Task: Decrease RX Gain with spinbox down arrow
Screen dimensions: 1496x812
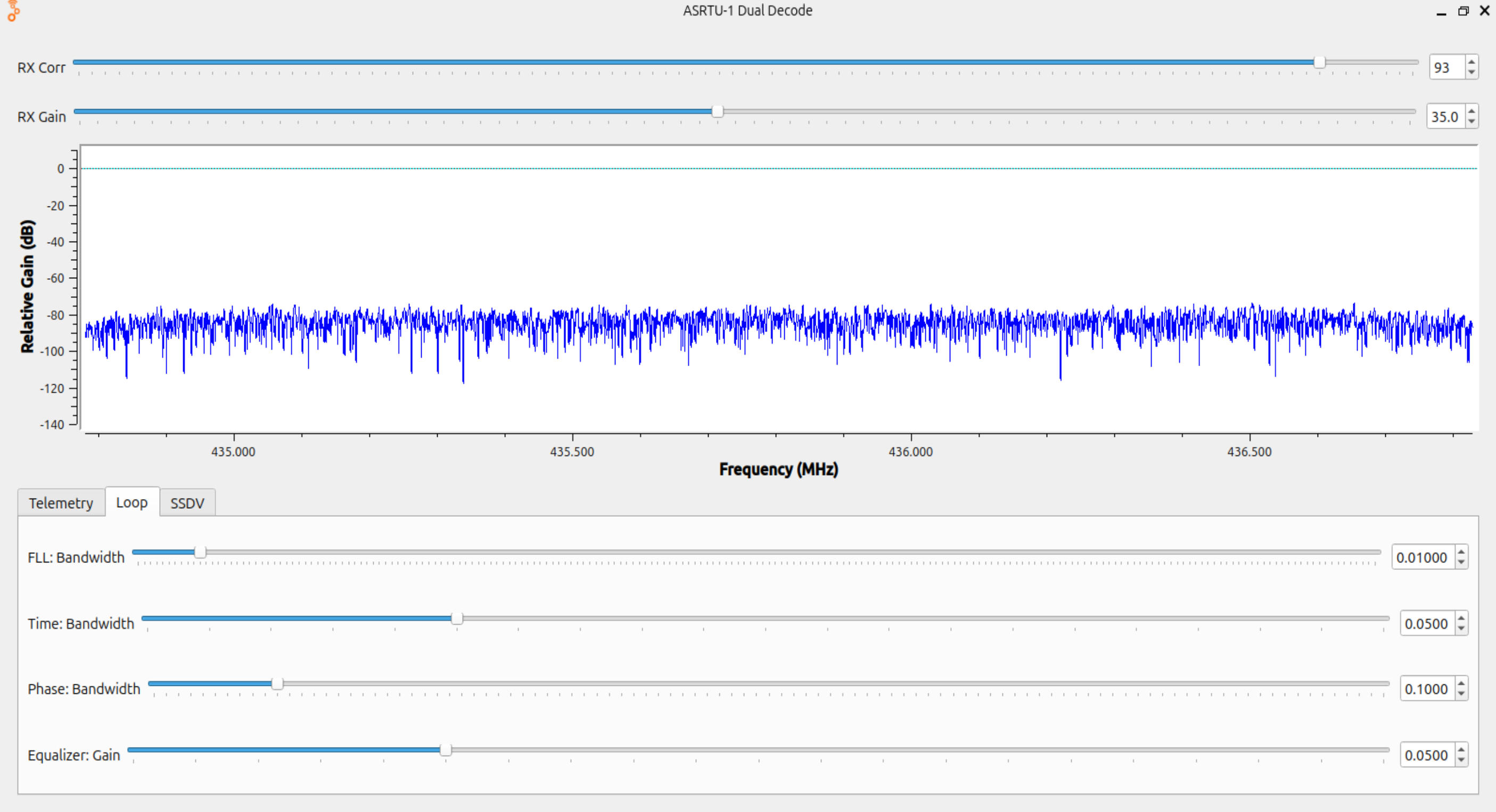Action: (x=1471, y=122)
